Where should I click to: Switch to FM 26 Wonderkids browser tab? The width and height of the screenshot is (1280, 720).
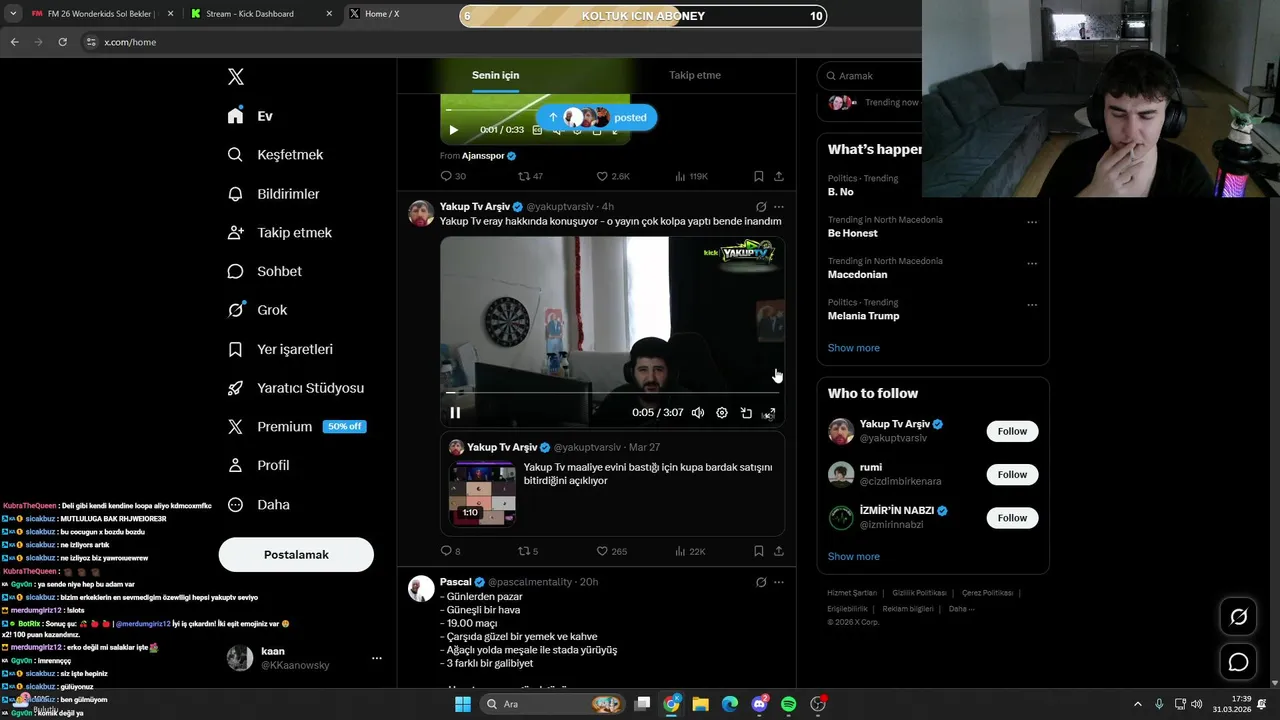100,14
